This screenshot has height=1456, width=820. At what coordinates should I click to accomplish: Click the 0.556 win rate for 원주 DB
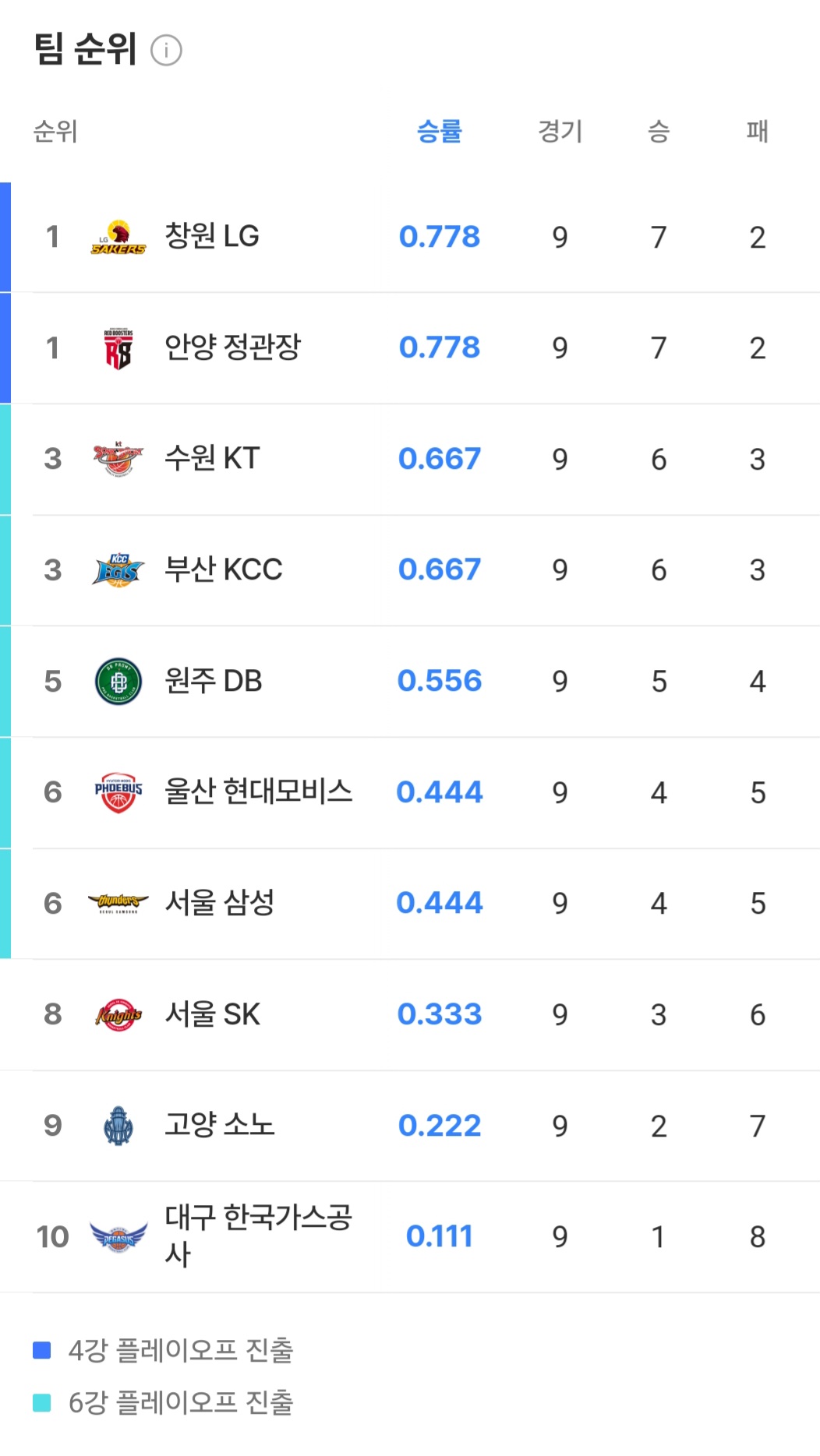(x=440, y=681)
